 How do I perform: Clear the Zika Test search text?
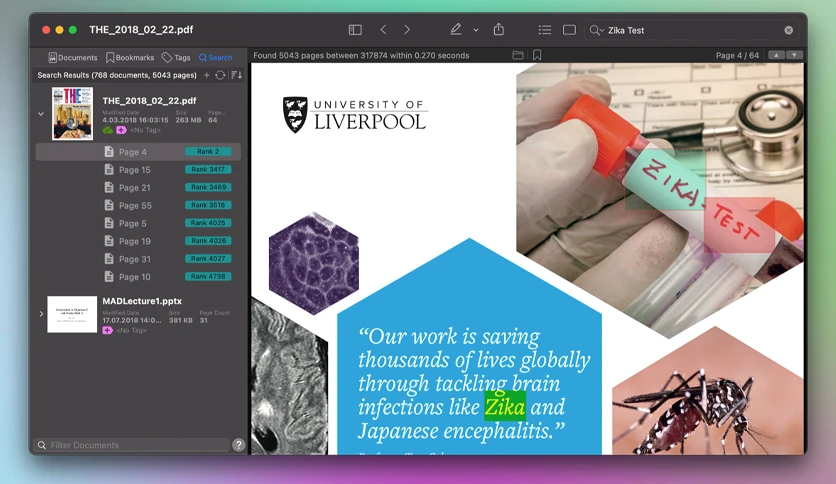[x=789, y=30]
